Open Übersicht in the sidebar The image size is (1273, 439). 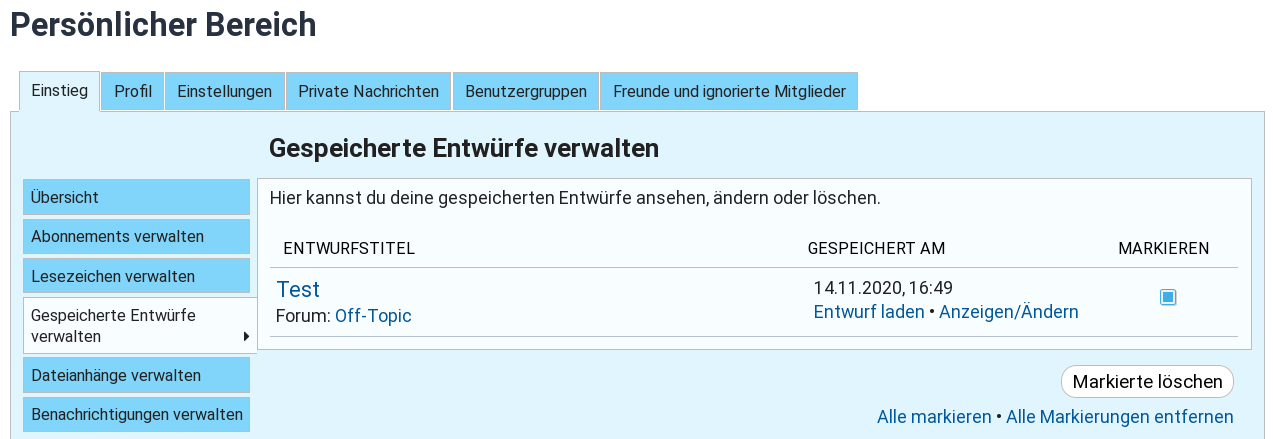click(x=136, y=198)
